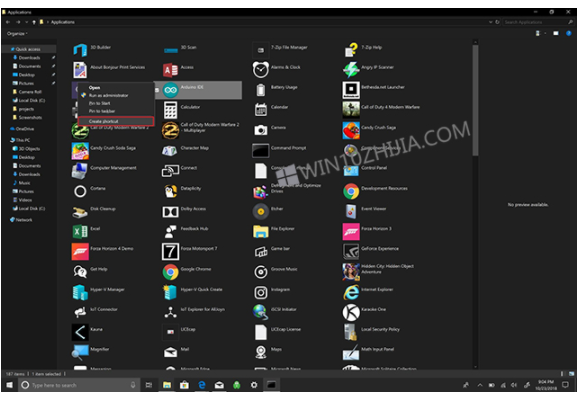The width and height of the screenshot is (578, 399).
Task: Select the Access app icon
Action: coord(170,70)
